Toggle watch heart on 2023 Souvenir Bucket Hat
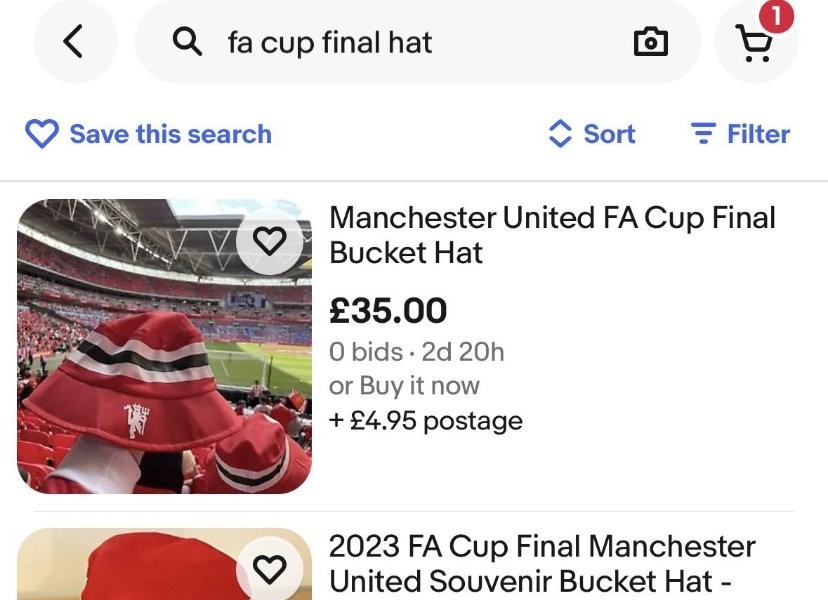 point(271,569)
